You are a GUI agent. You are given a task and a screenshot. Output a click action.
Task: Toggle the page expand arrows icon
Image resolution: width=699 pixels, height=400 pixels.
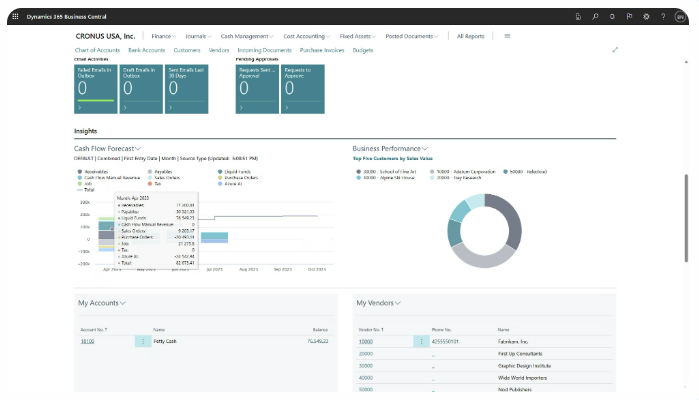(615, 50)
